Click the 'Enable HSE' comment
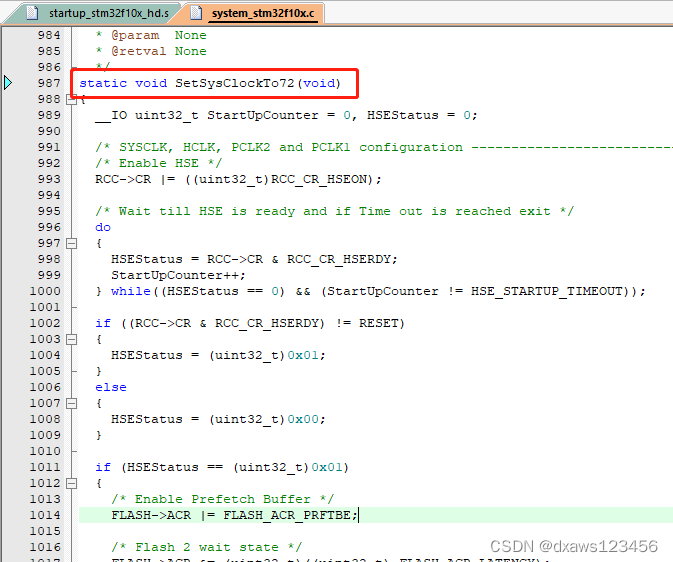Screen dimensions: 673x562 [158, 163]
